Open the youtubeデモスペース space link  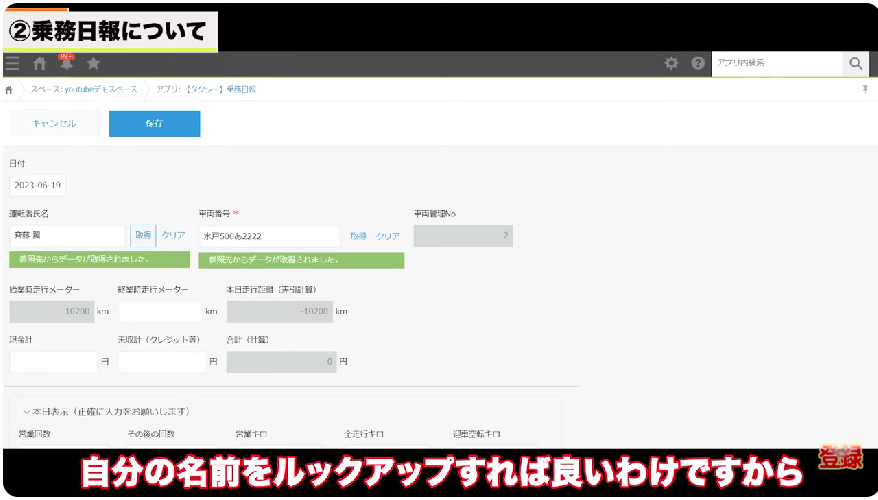click(90, 90)
